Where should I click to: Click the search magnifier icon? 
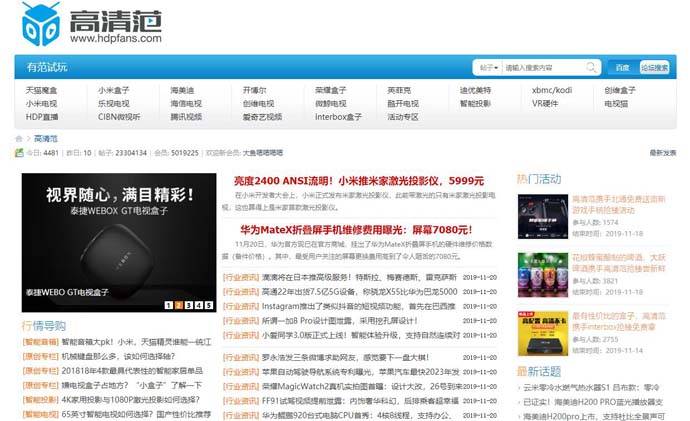click(591, 67)
